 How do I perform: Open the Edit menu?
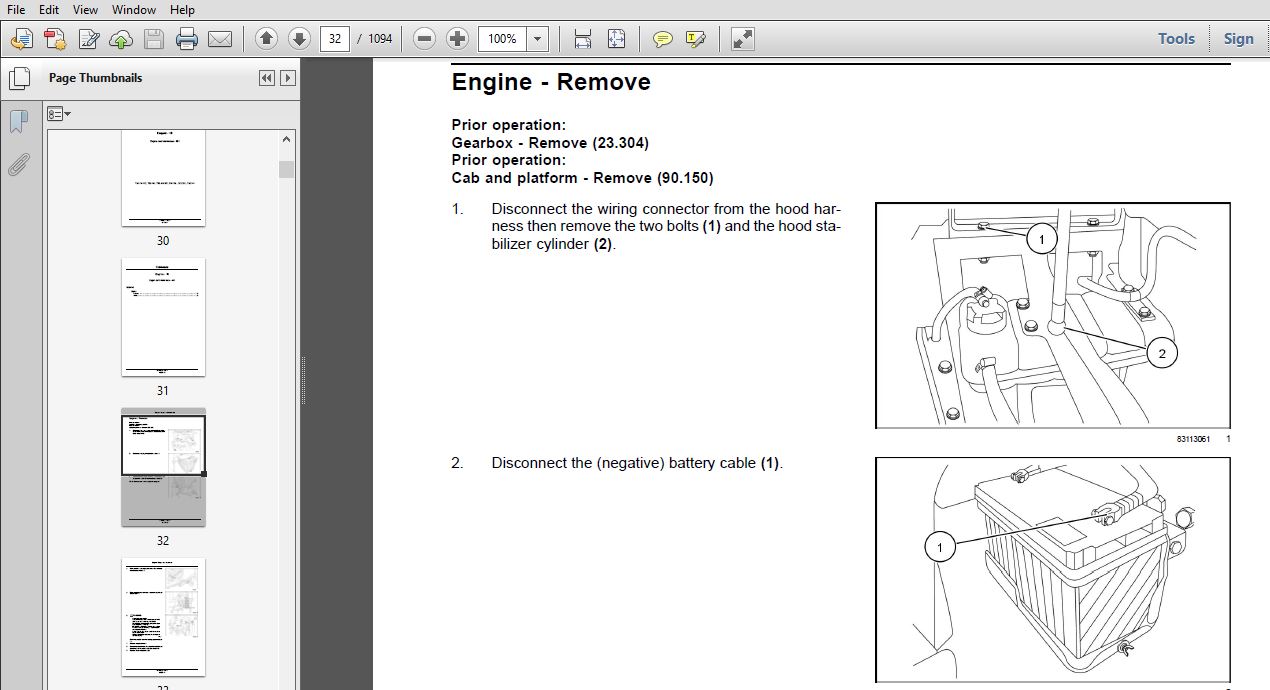(x=49, y=9)
